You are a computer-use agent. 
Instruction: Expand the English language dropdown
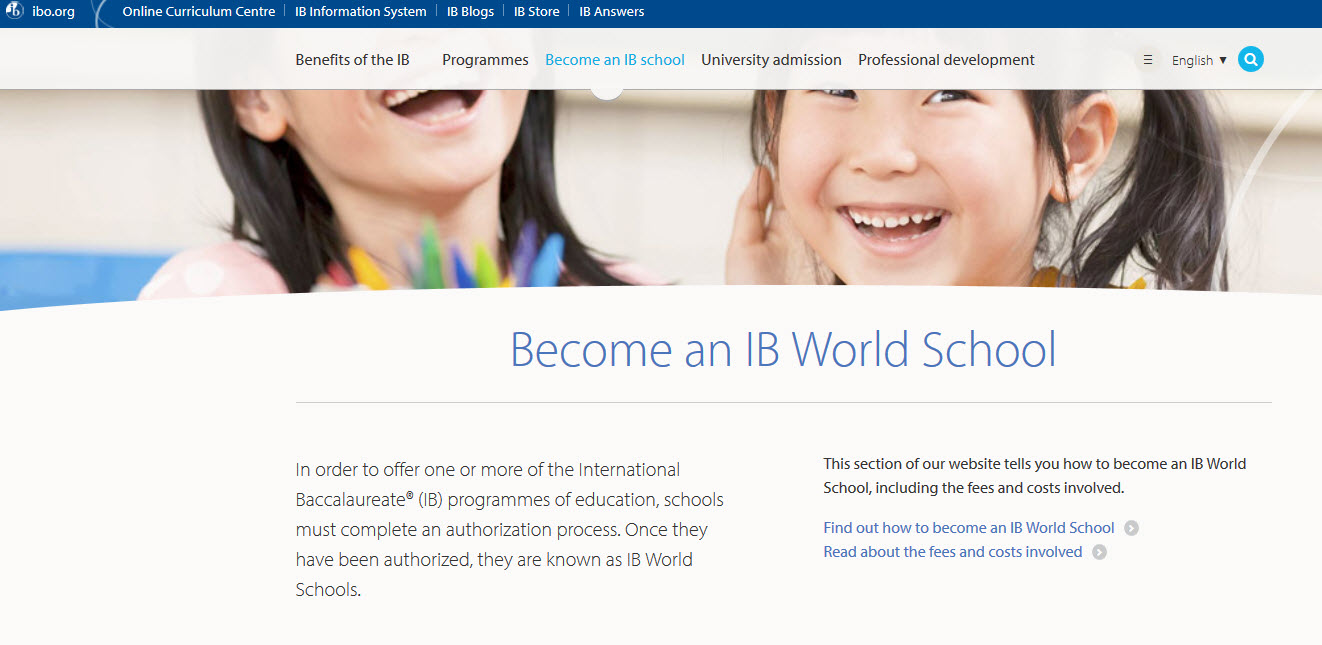tap(1199, 60)
